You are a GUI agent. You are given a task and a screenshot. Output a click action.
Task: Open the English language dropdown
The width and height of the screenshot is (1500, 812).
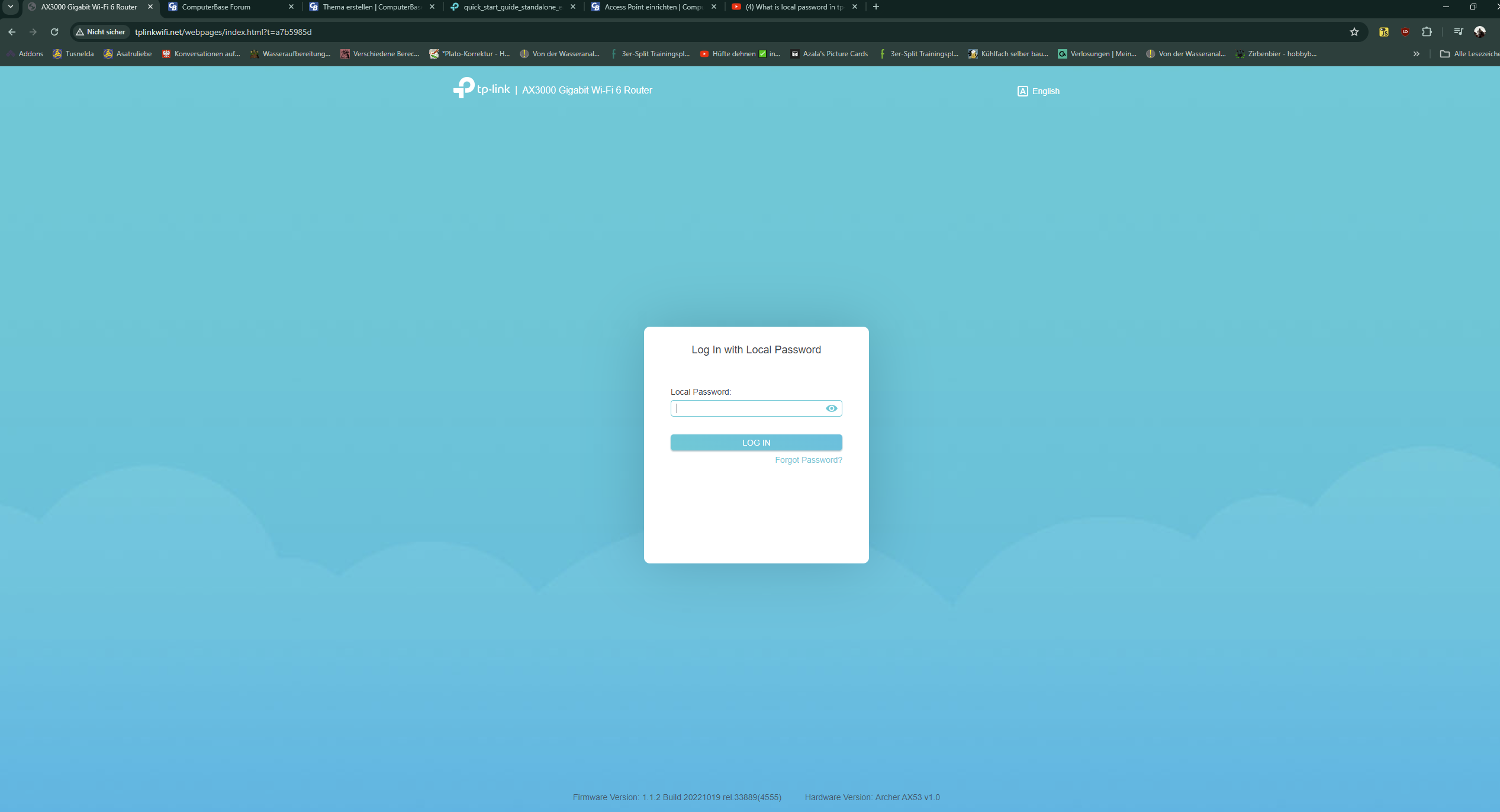pyautogui.click(x=1039, y=91)
